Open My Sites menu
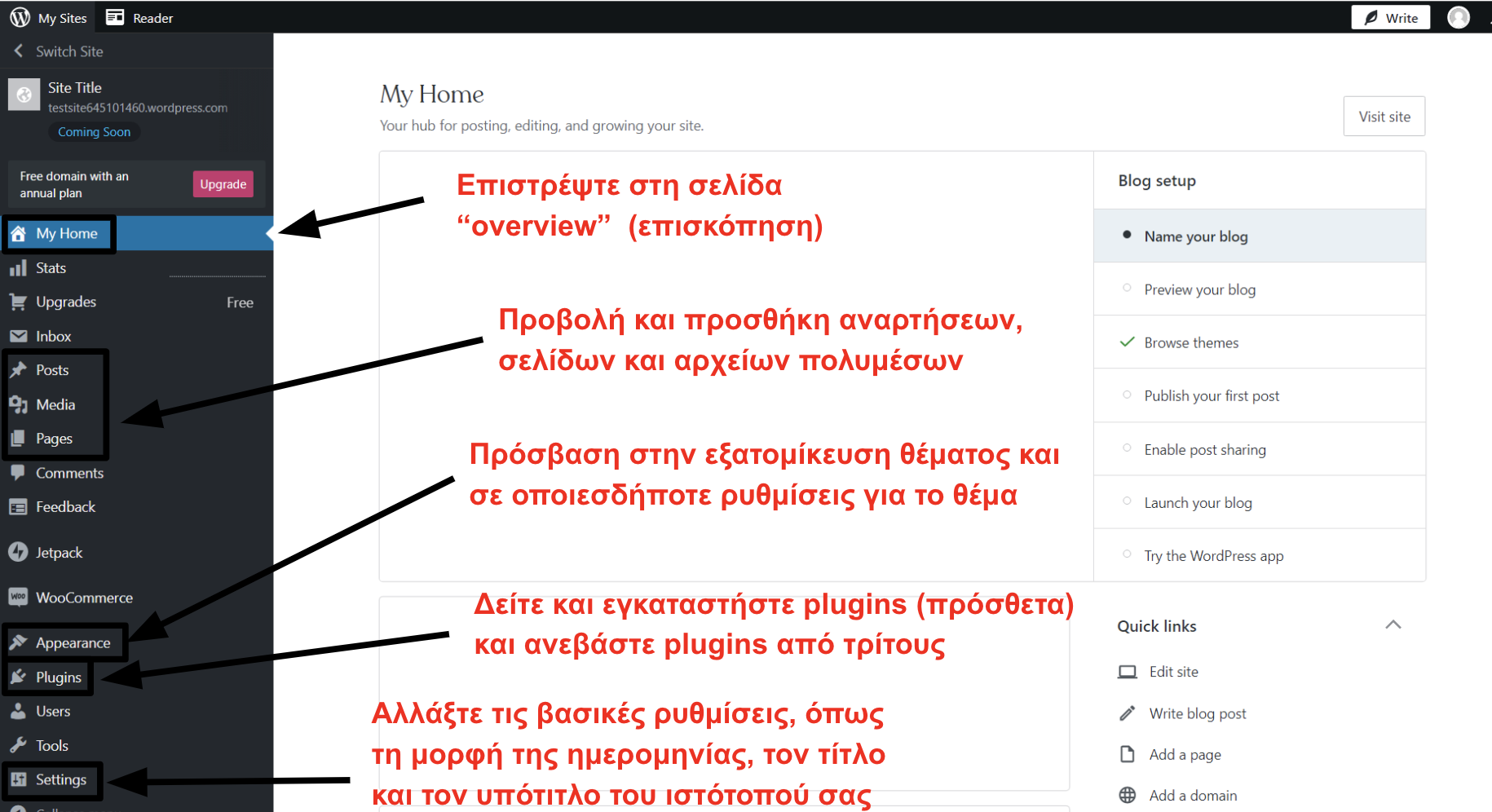The image size is (1492, 812). click(49, 17)
